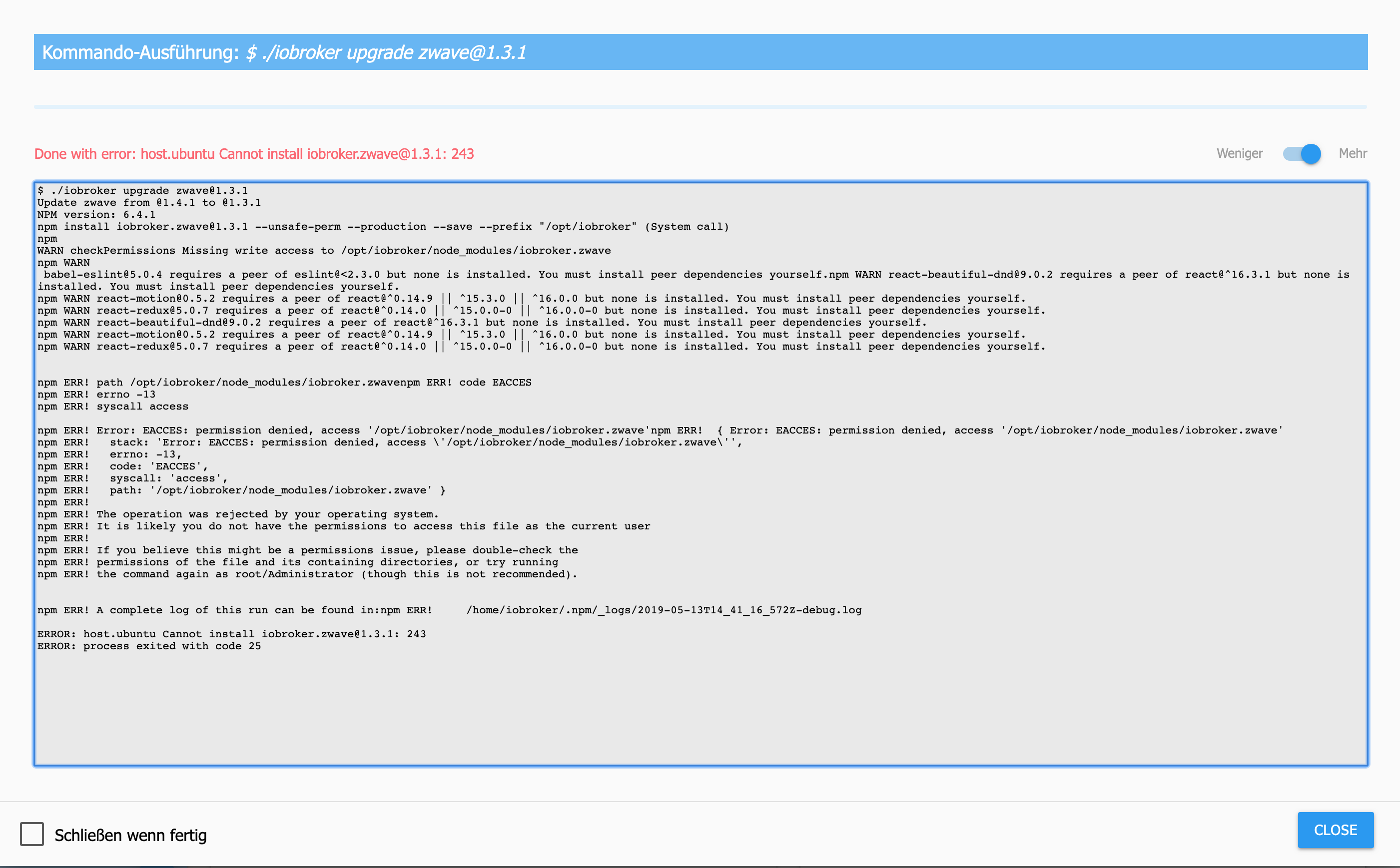Click the 'npm install iobroker.zwave@1.3.1' log line
The height and width of the screenshot is (868, 1400).
[382, 227]
